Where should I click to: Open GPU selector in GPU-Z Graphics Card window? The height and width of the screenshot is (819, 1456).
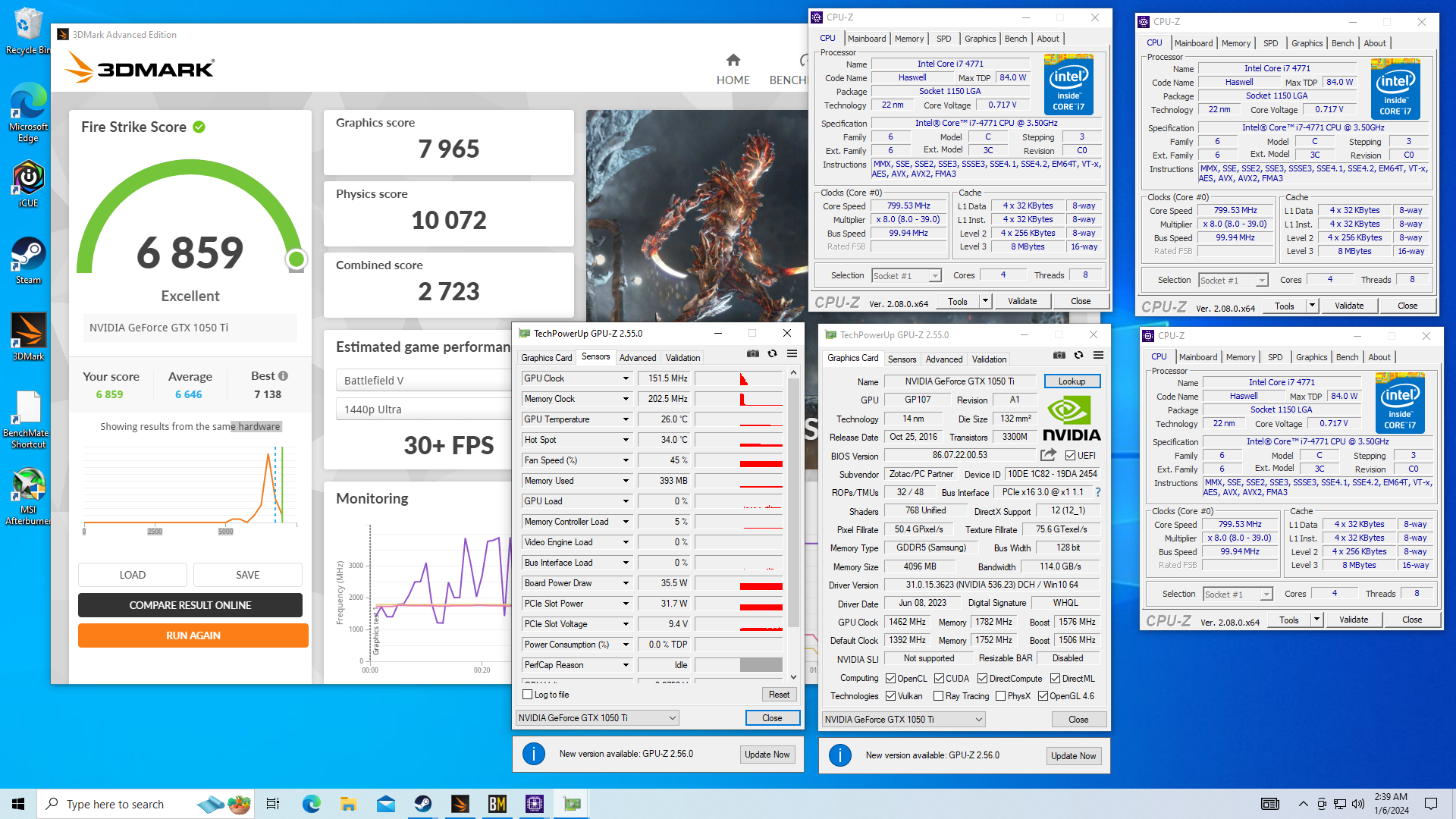[903, 720]
